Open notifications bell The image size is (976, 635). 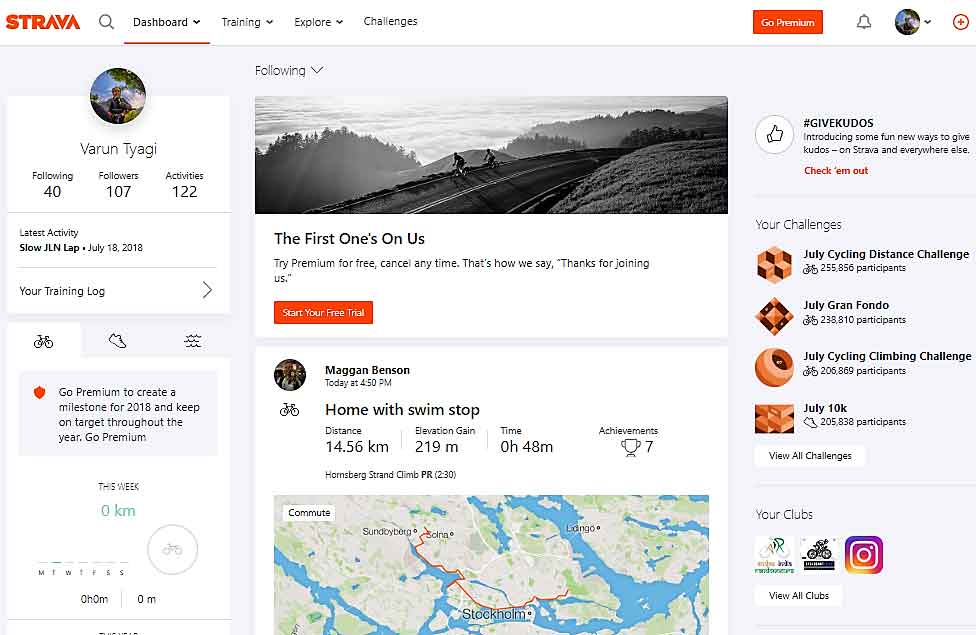pyautogui.click(x=864, y=22)
